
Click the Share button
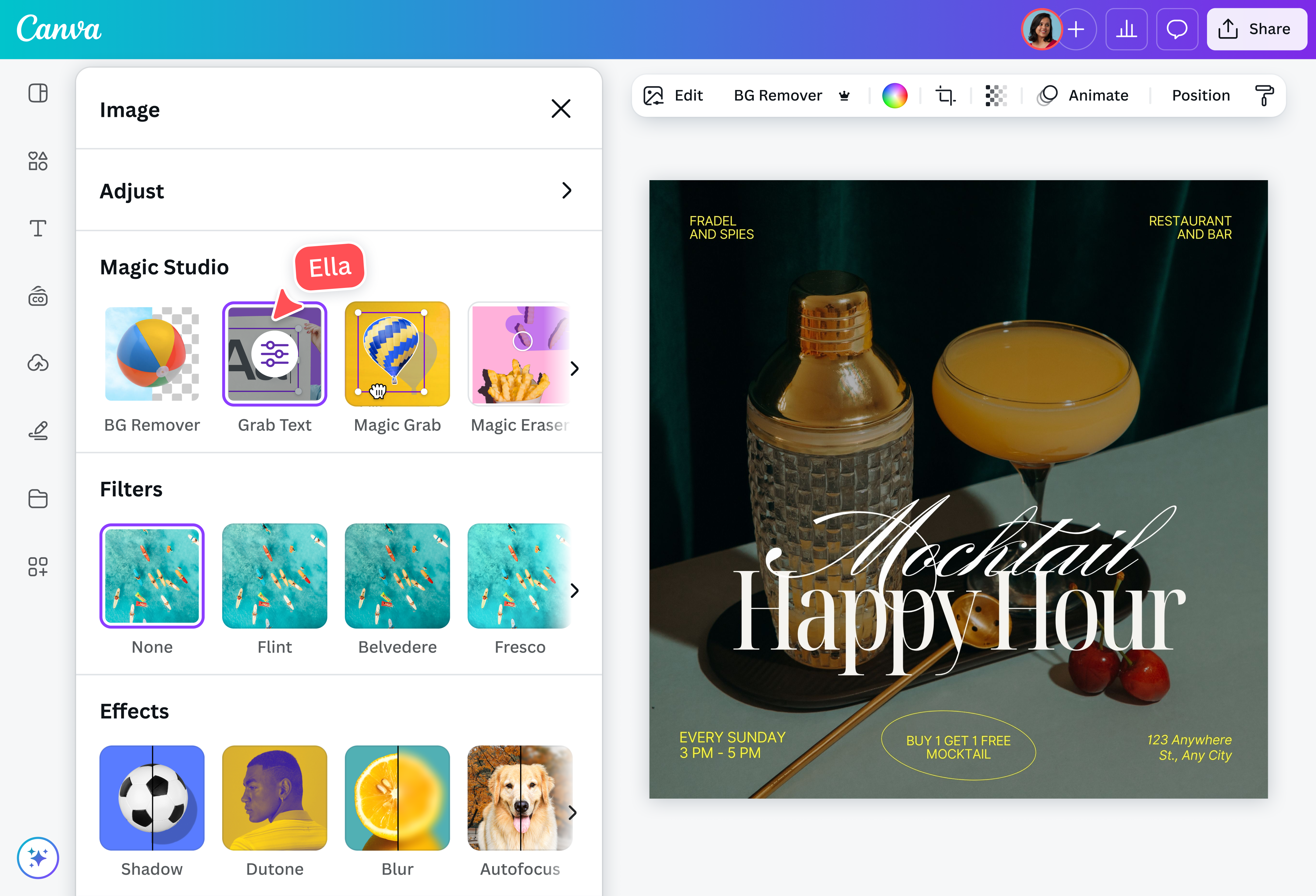coord(1257,29)
